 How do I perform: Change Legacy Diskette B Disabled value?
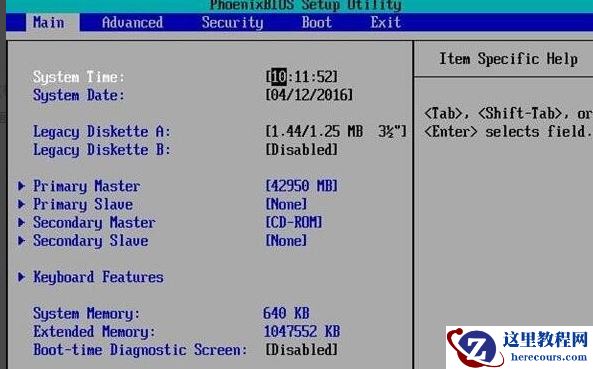[x=301, y=150]
